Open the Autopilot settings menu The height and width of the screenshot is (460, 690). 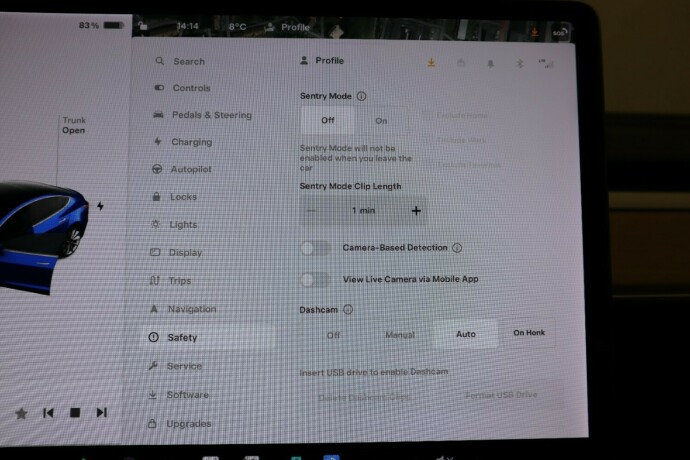pos(190,169)
